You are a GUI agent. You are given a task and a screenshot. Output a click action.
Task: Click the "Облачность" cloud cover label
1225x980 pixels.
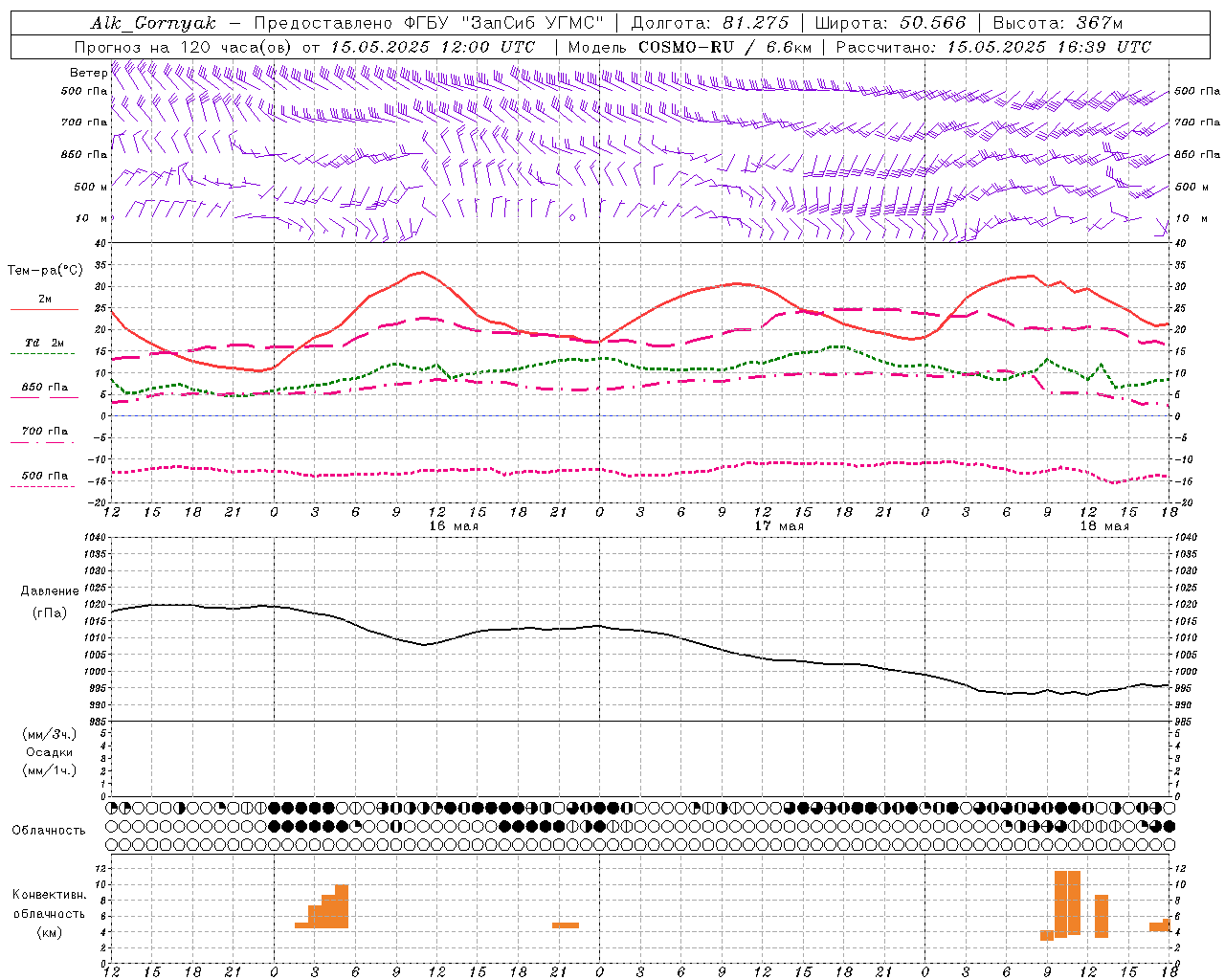point(49,830)
